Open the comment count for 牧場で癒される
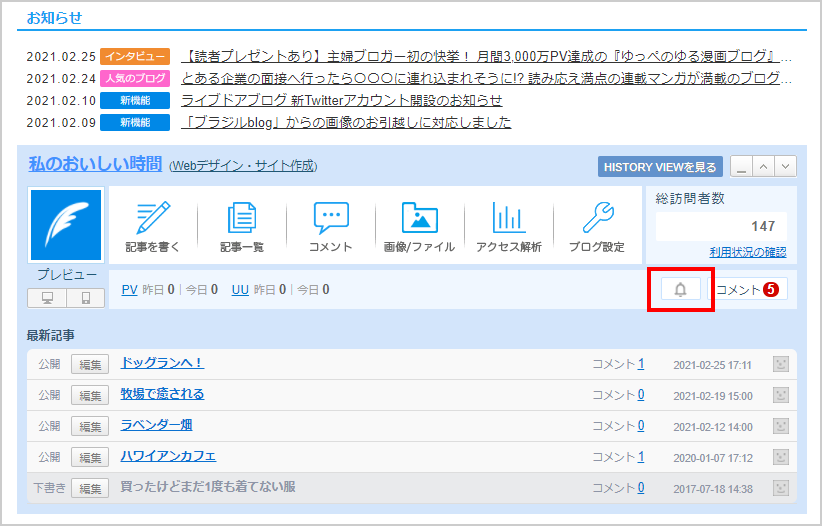Screen dimensions: 822x526 coord(641,395)
